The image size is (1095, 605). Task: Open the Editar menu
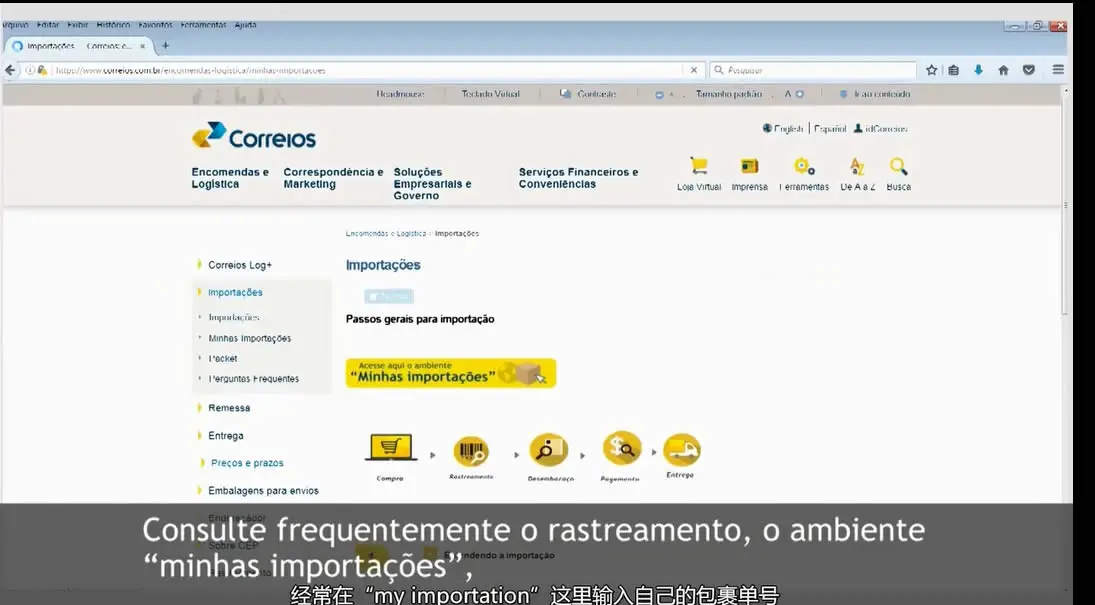[x=48, y=24]
